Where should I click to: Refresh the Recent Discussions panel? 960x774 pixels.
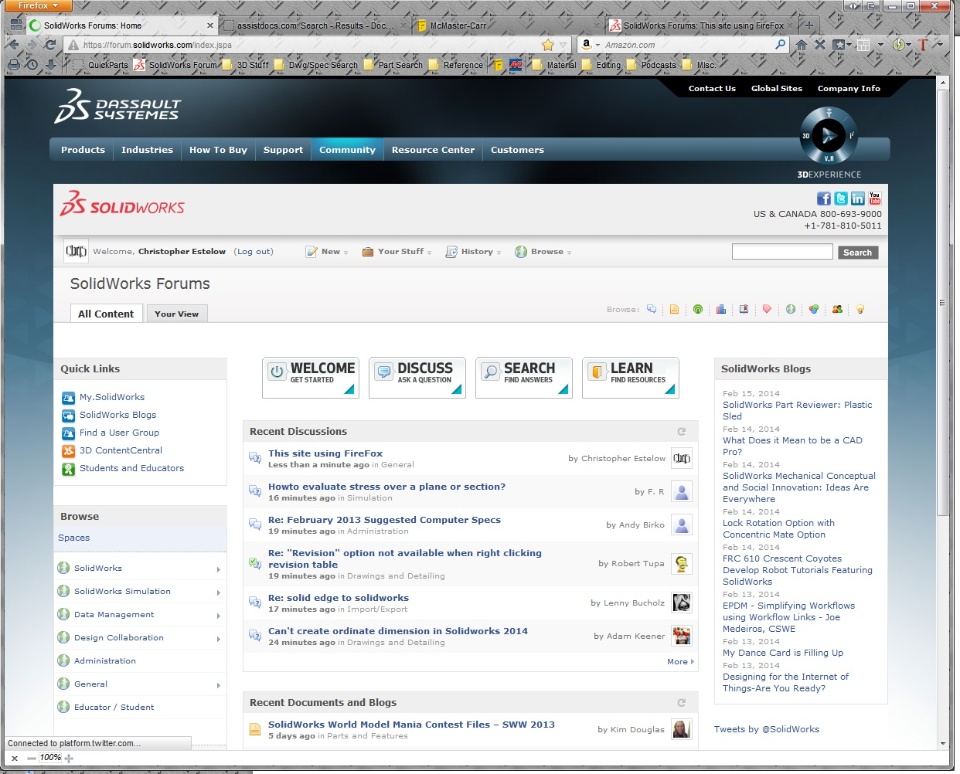(681, 432)
